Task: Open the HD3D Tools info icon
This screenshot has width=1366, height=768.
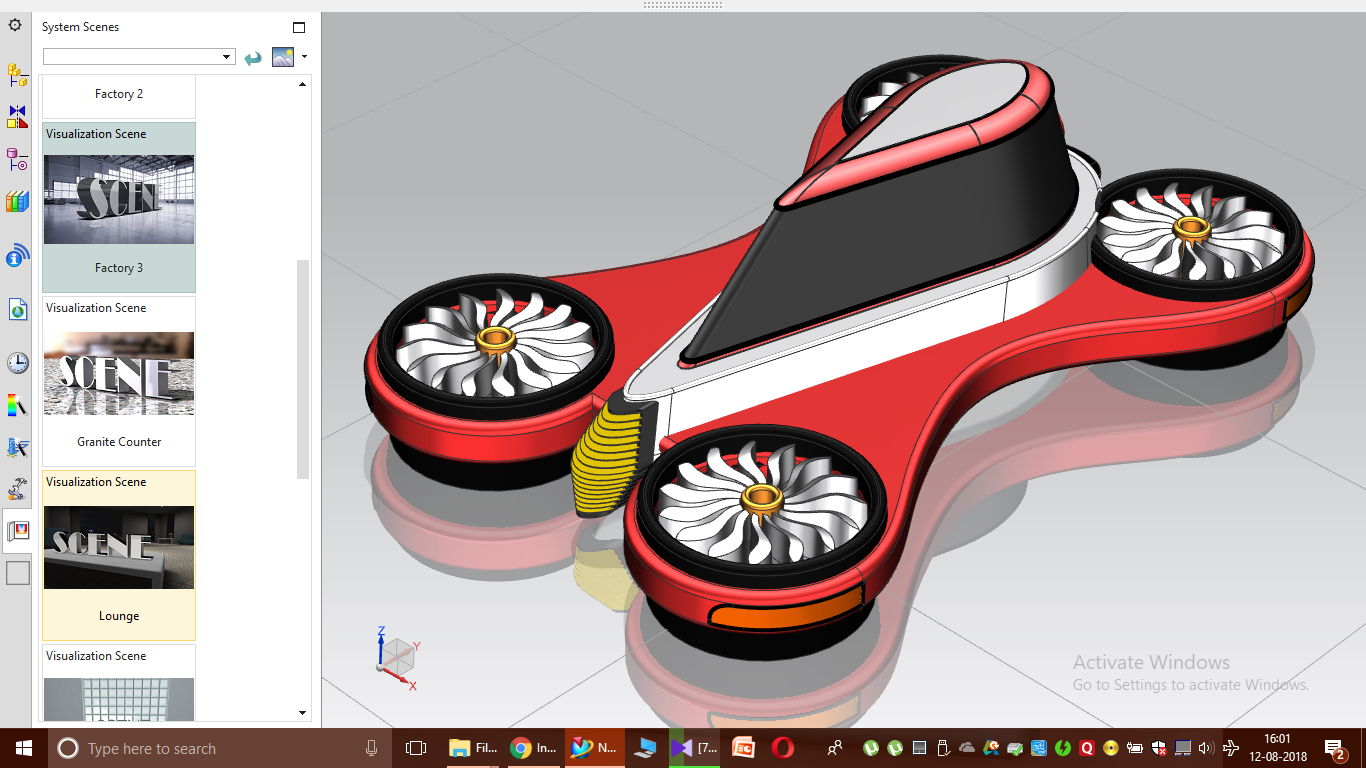Action: point(17,257)
